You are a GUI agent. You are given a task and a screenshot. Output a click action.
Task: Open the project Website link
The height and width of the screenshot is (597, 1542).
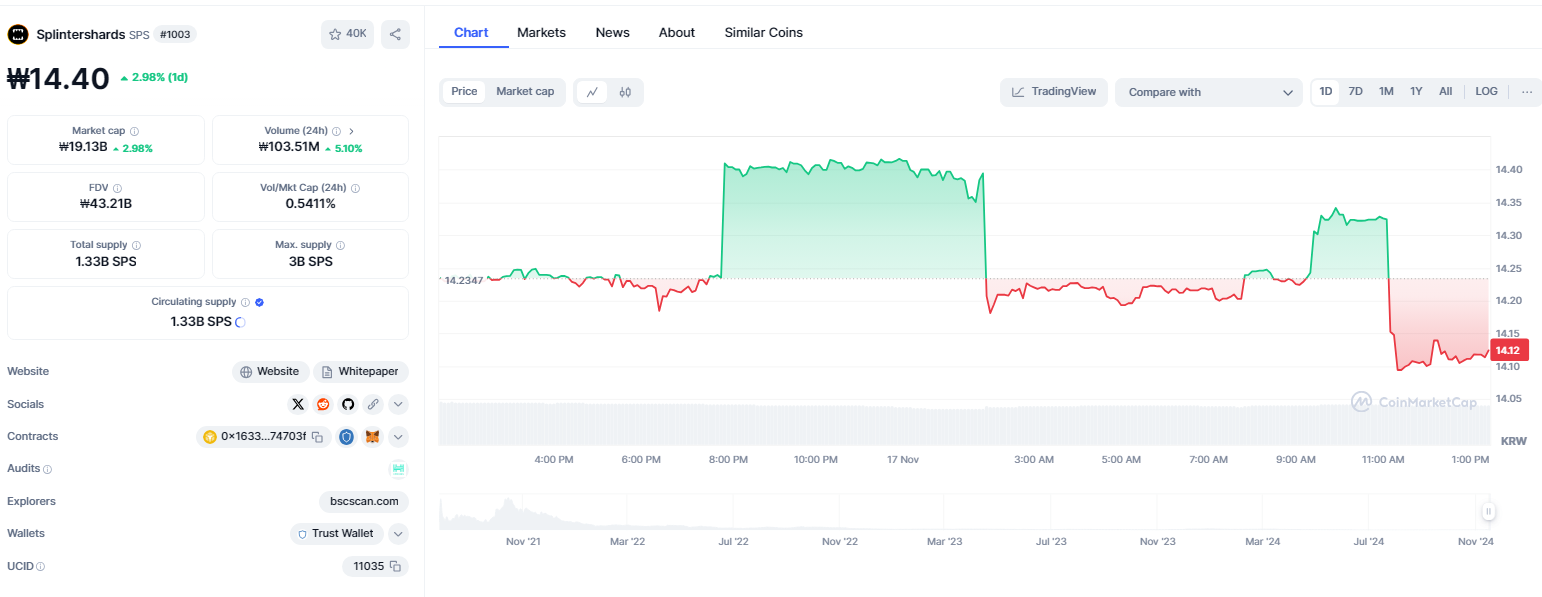(x=270, y=372)
